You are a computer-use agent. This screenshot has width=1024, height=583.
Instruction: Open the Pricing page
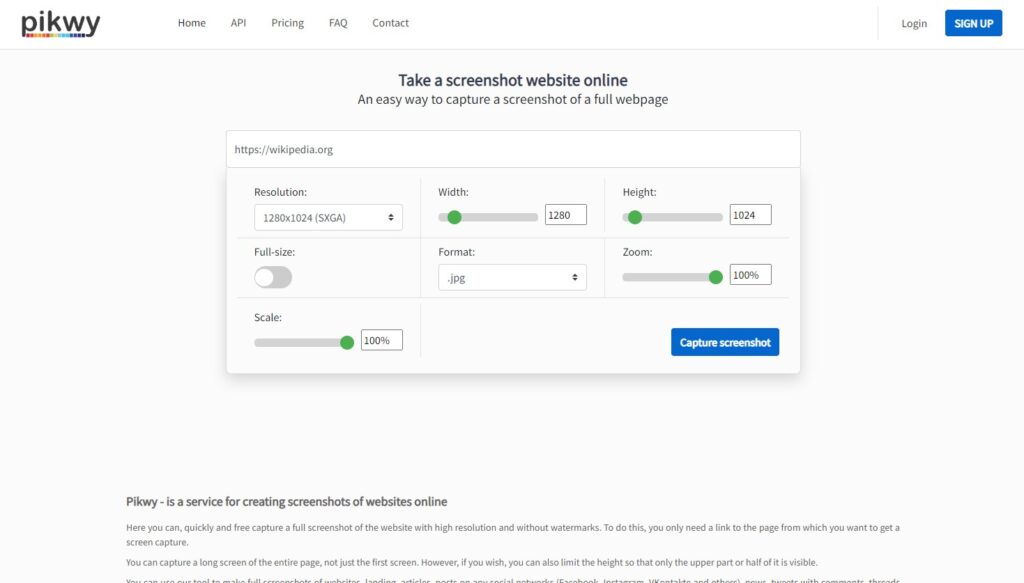pyautogui.click(x=287, y=23)
